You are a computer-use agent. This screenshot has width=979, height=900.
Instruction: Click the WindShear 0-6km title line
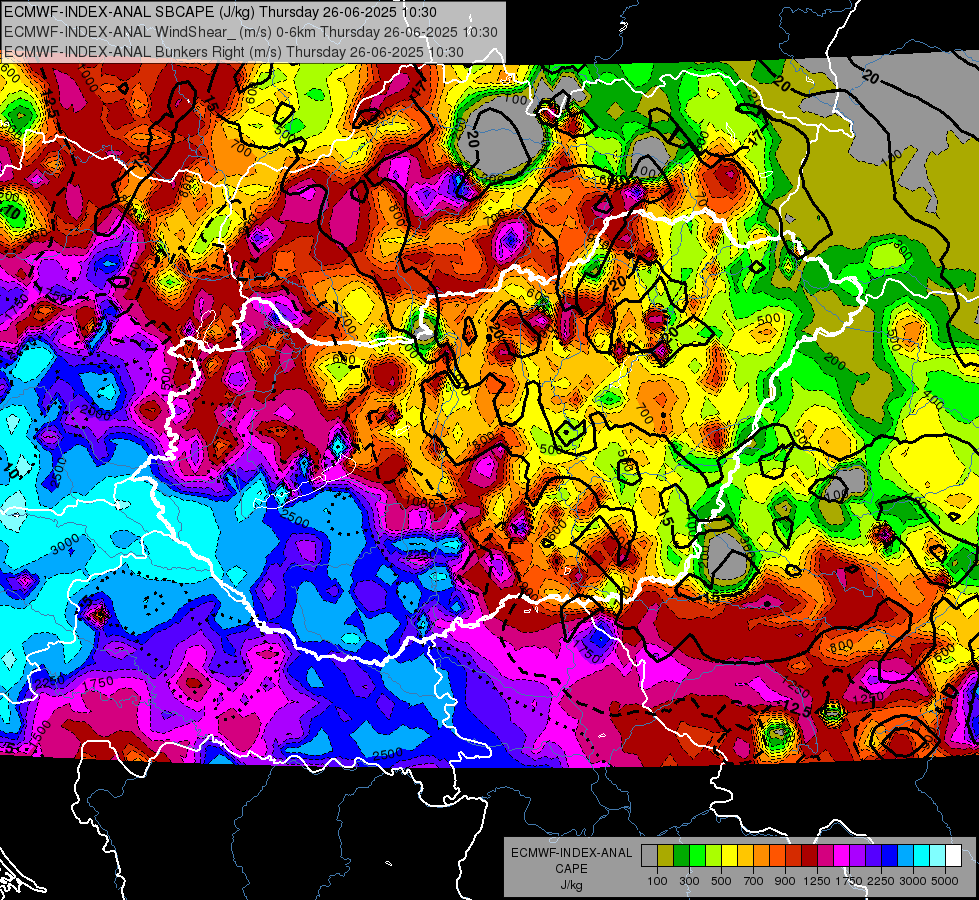pyautogui.click(x=251, y=32)
